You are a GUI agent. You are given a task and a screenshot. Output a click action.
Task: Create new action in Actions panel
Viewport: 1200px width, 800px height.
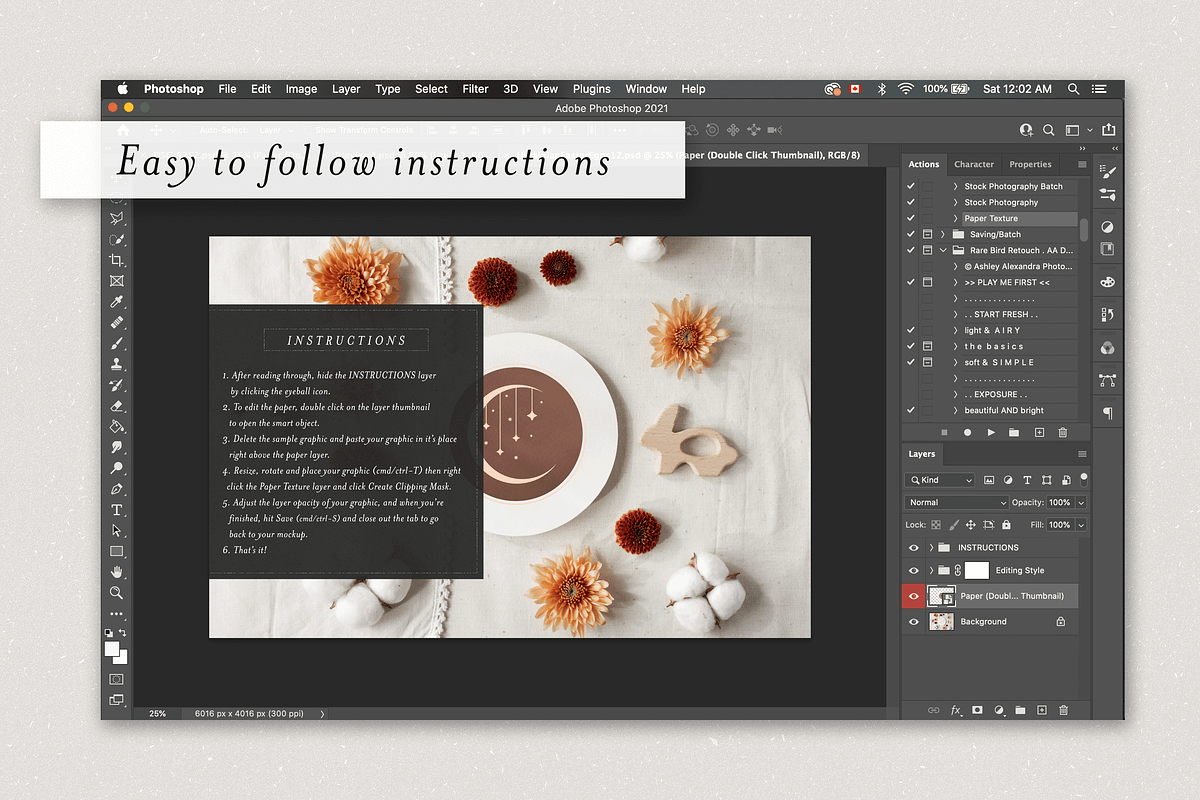tap(1039, 432)
